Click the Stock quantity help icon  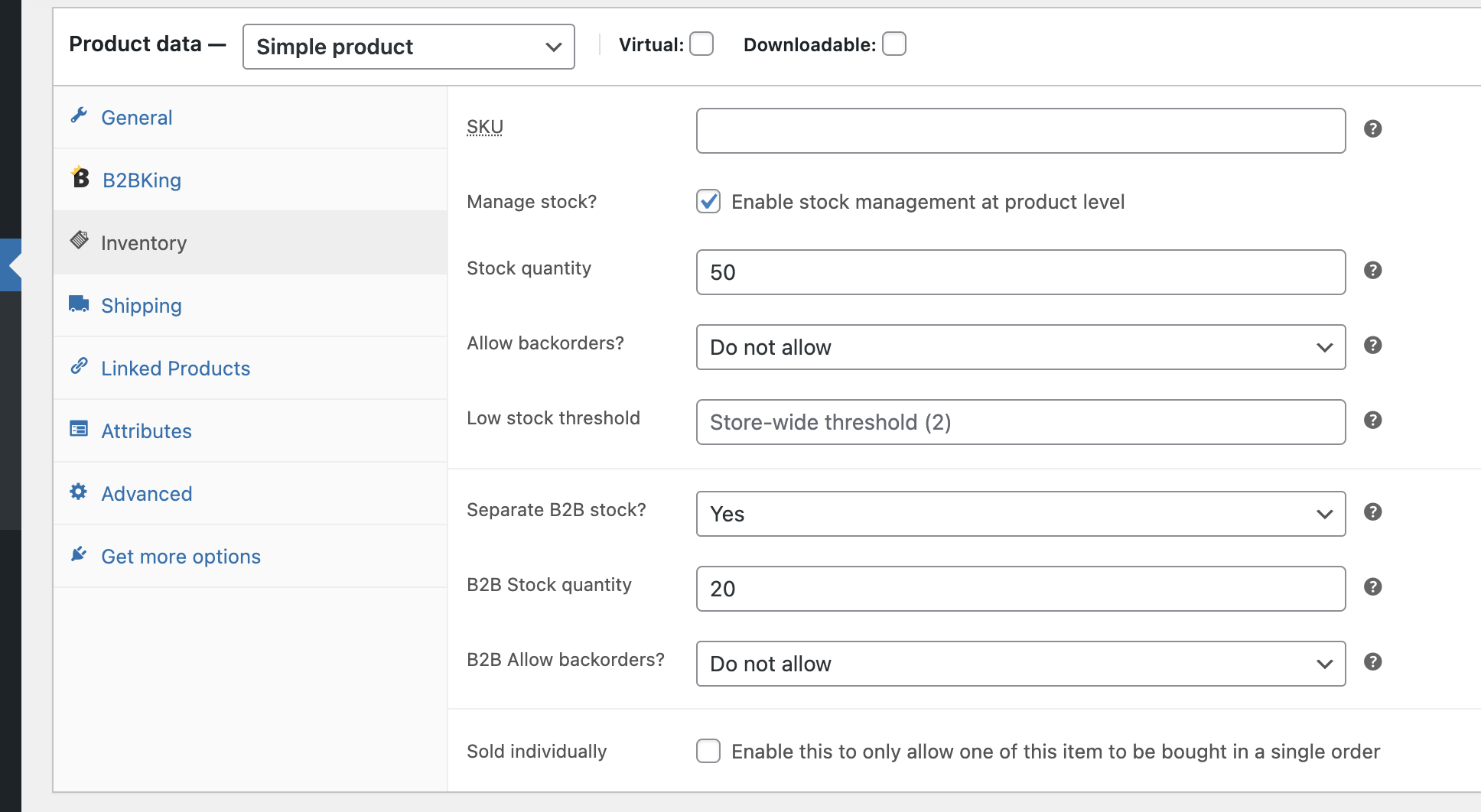[x=1372, y=270]
